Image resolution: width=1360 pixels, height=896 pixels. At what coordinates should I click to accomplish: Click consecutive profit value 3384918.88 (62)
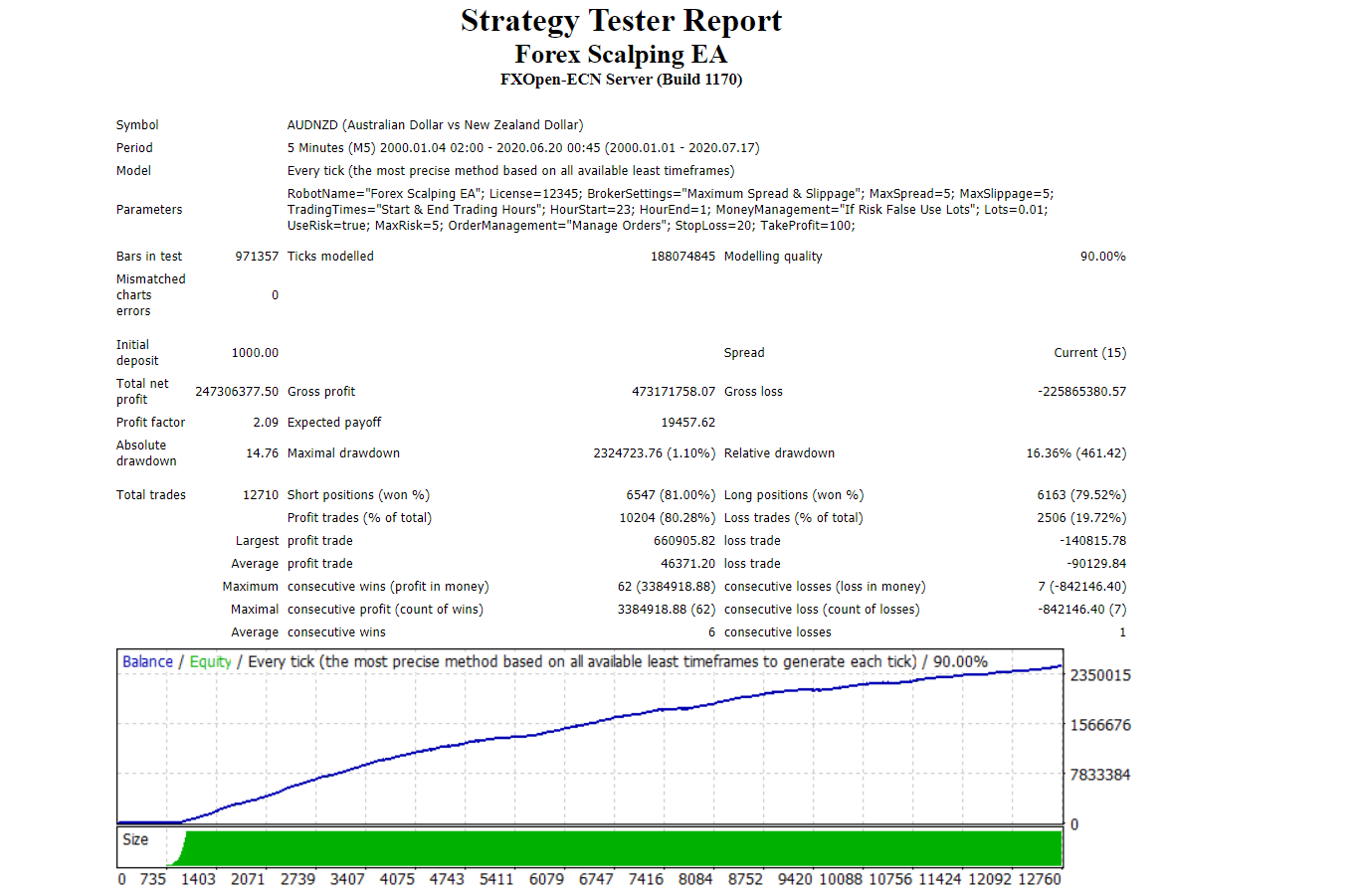pos(667,610)
